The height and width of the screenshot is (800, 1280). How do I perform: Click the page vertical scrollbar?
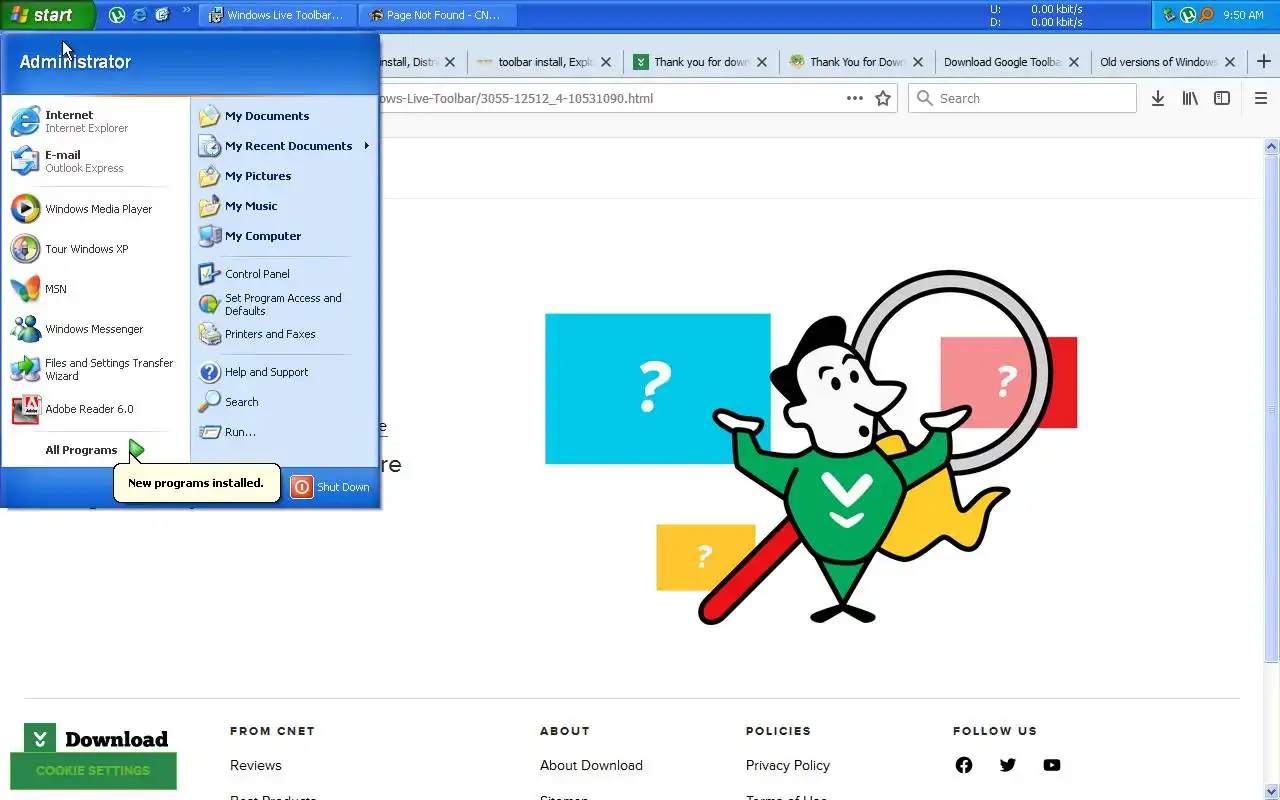[x=1272, y=408]
